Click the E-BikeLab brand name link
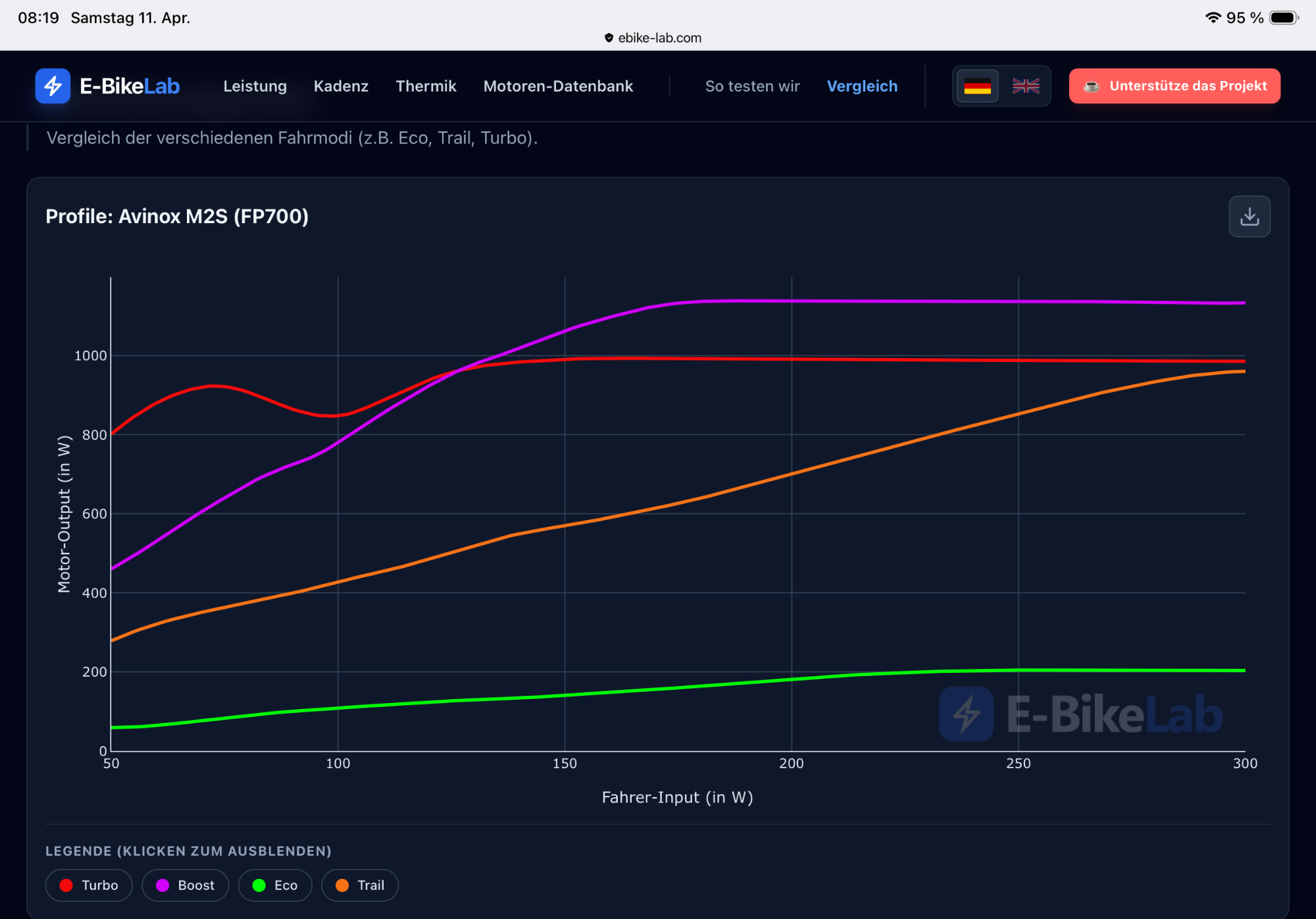 130,86
